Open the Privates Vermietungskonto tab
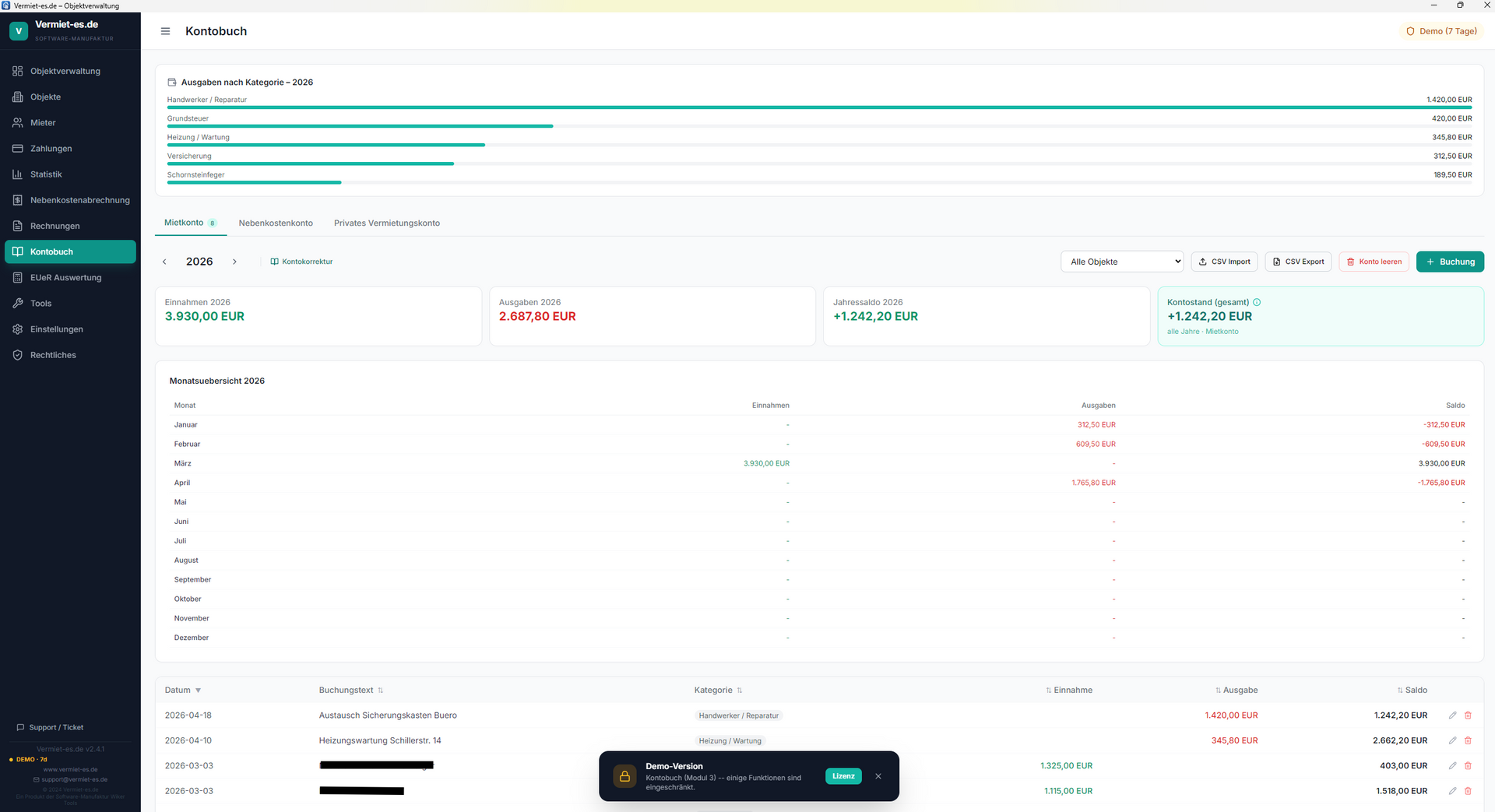Screen dimensions: 1495x812 point(387,223)
